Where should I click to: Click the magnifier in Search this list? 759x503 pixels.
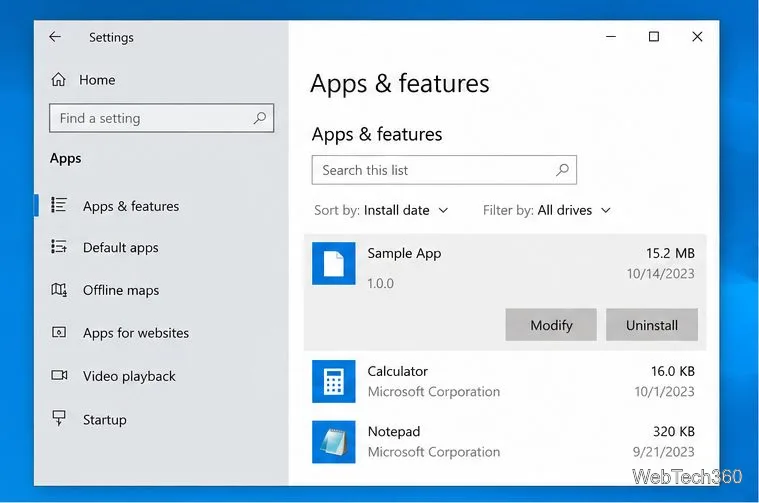[x=562, y=170]
